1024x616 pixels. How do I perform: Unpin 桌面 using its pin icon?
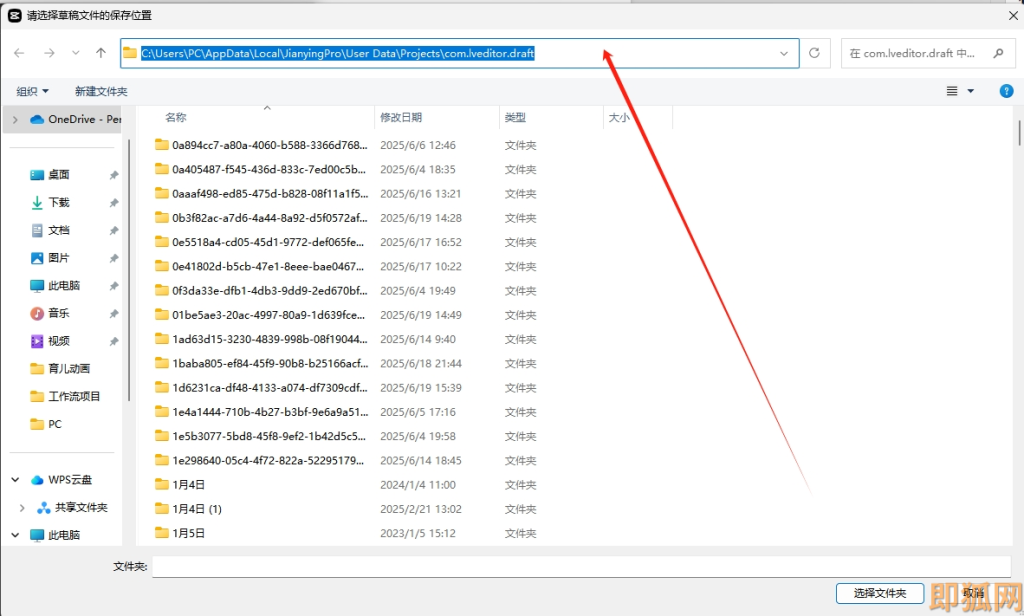[114, 175]
